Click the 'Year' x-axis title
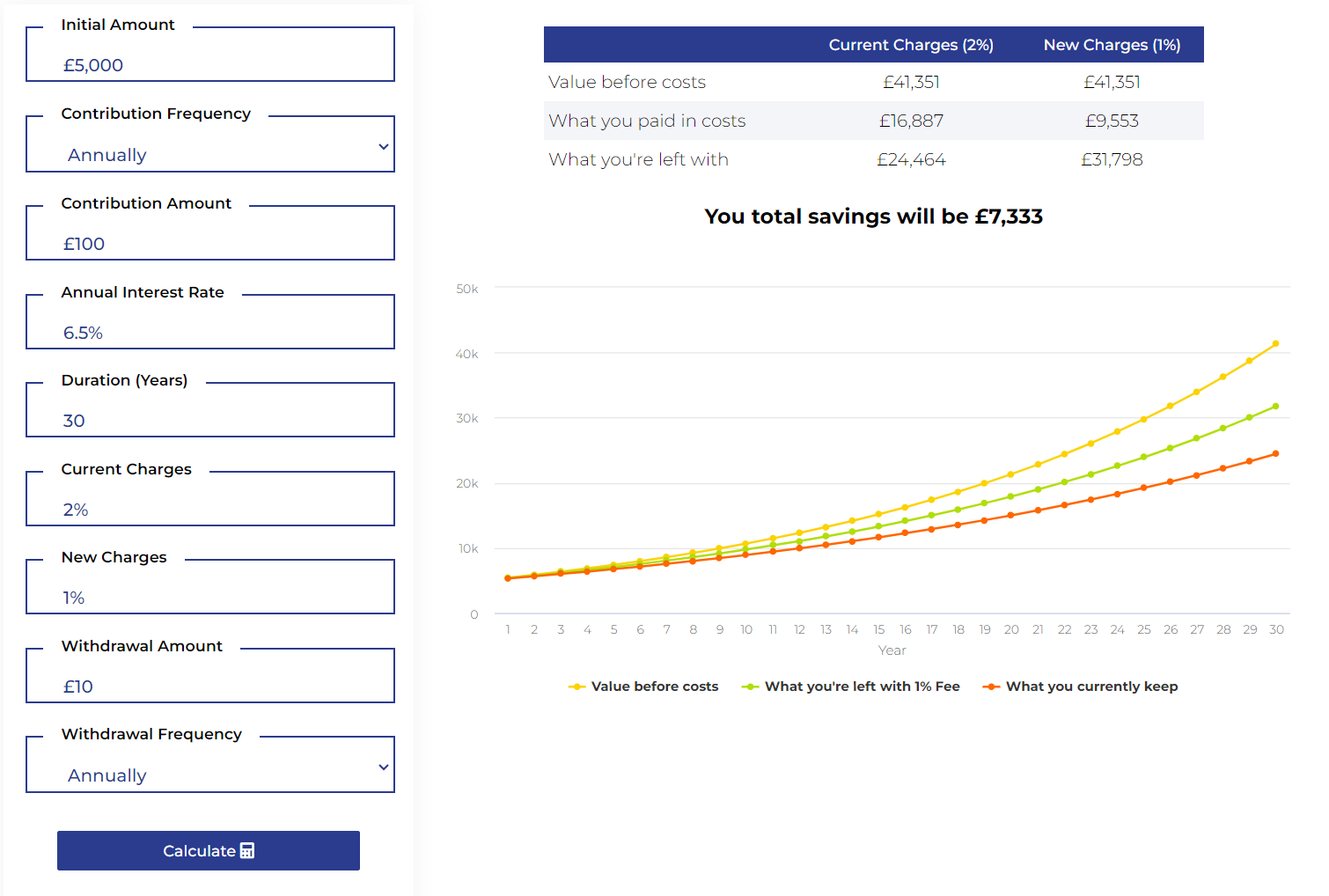The image size is (1329, 896). pos(892,650)
